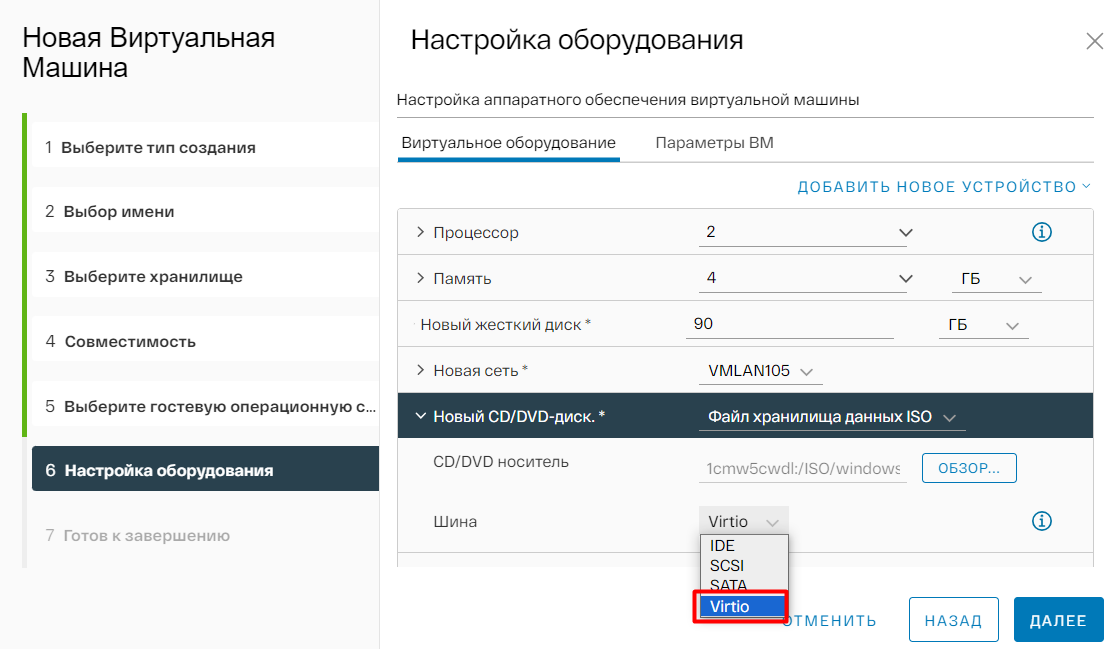Expand the Новая сеть row

[x=420, y=370]
